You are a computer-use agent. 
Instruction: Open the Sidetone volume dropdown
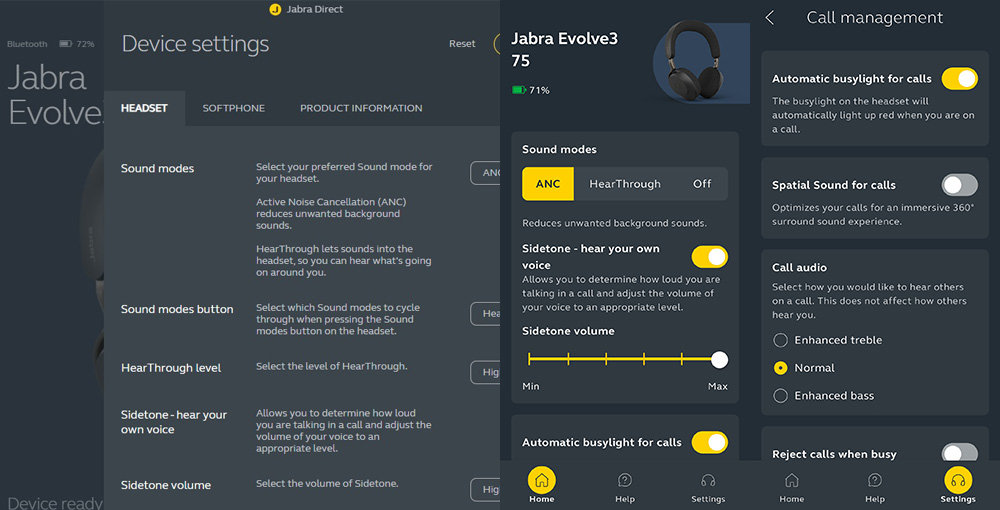coord(485,490)
